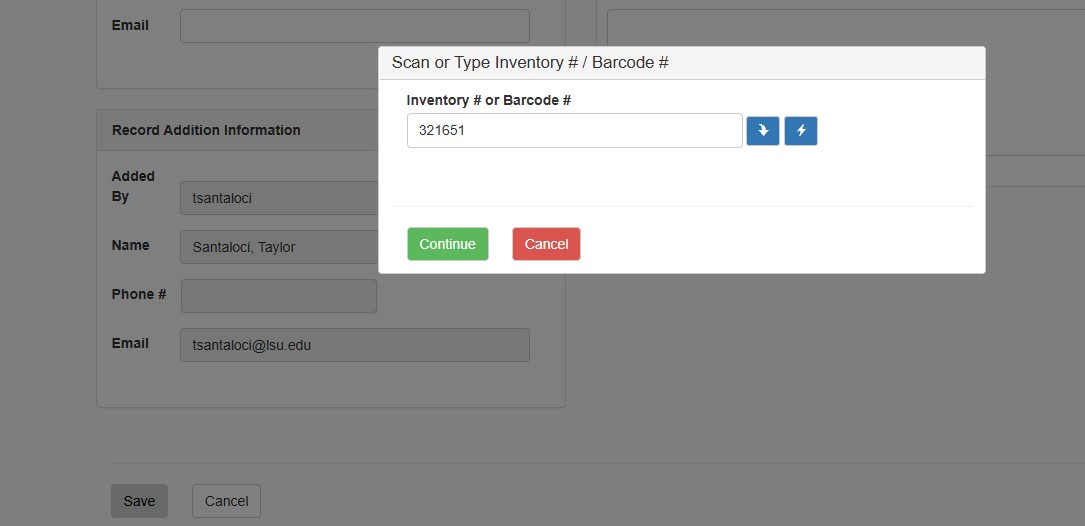Click the empty Phone # field
The height and width of the screenshot is (526, 1085).
pyautogui.click(x=278, y=296)
